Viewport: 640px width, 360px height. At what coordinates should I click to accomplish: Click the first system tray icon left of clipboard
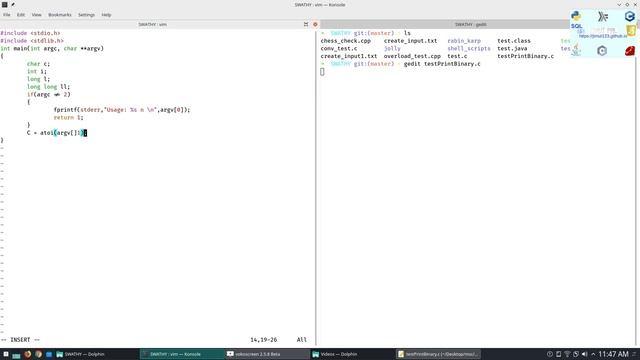point(550,354)
